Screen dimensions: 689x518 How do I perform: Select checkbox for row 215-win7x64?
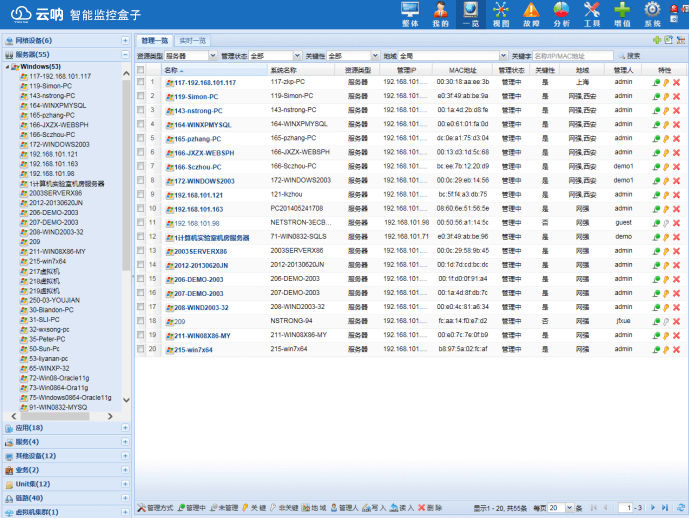pyautogui.click(x=141, y=350)
